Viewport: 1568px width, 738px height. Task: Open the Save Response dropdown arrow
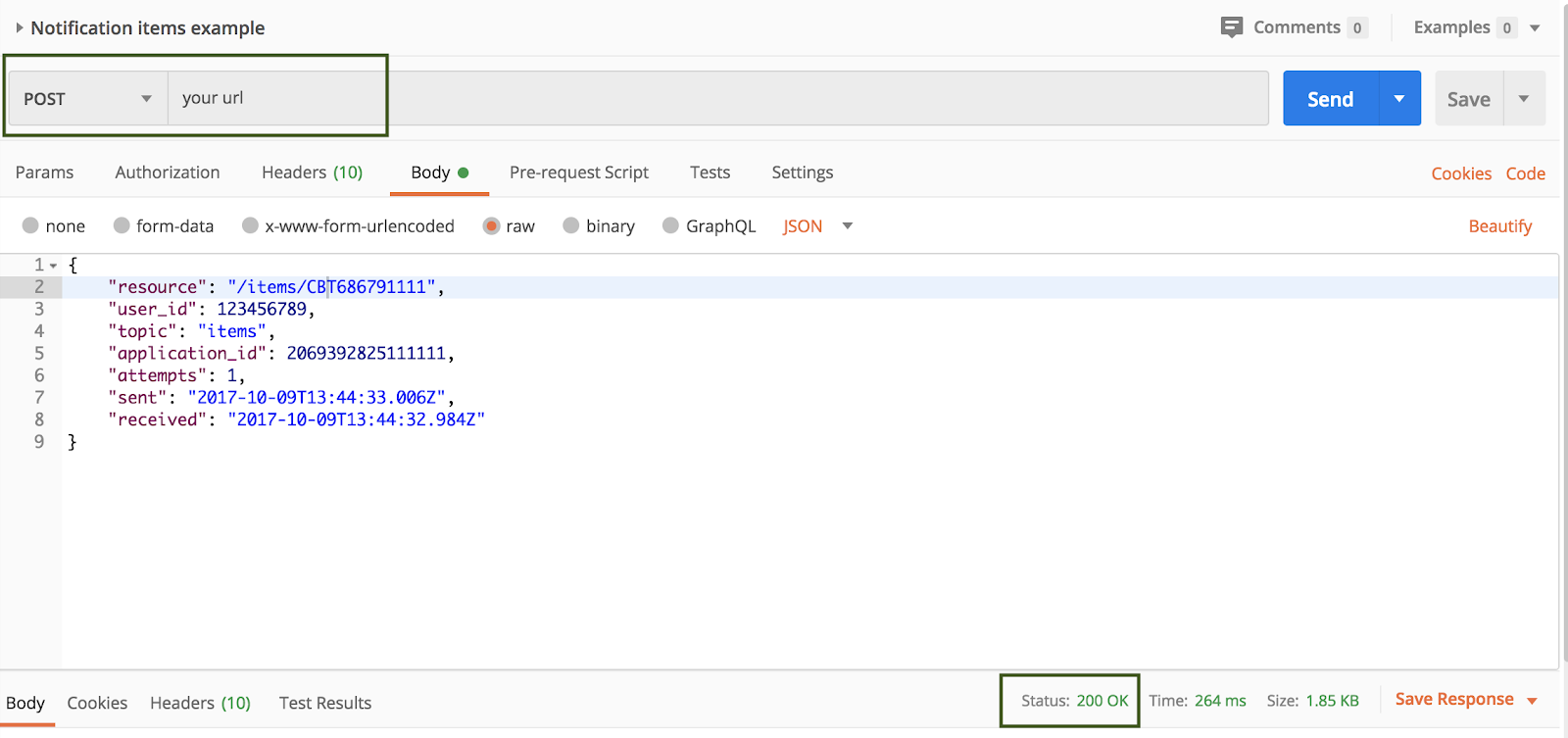tap(1532, 701)
